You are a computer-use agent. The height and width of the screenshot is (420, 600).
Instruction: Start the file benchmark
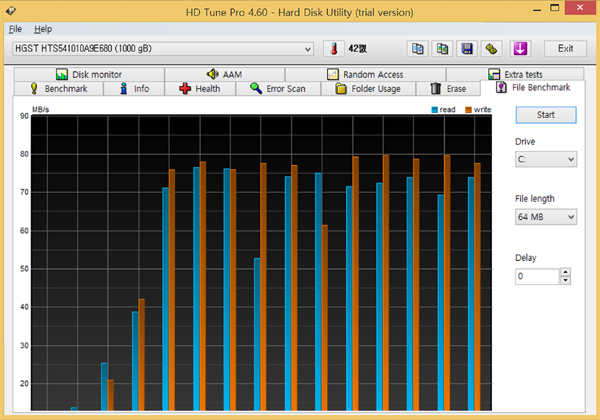tap(546, 115)
